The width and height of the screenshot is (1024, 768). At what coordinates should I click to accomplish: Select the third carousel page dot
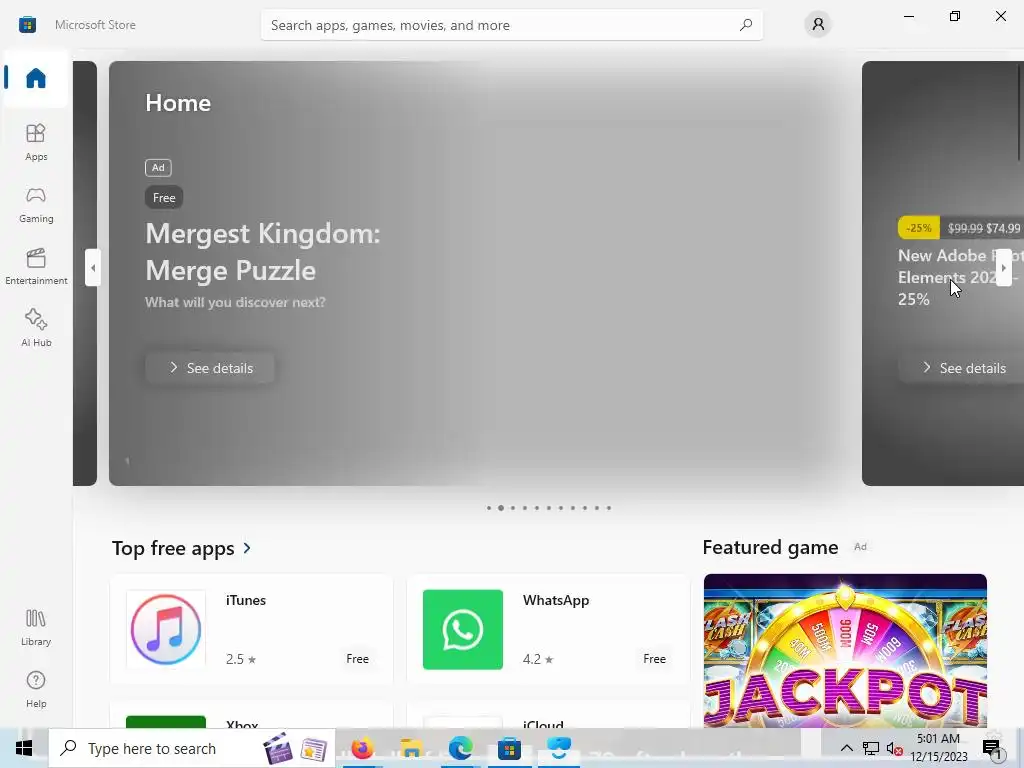coord(513,507)
